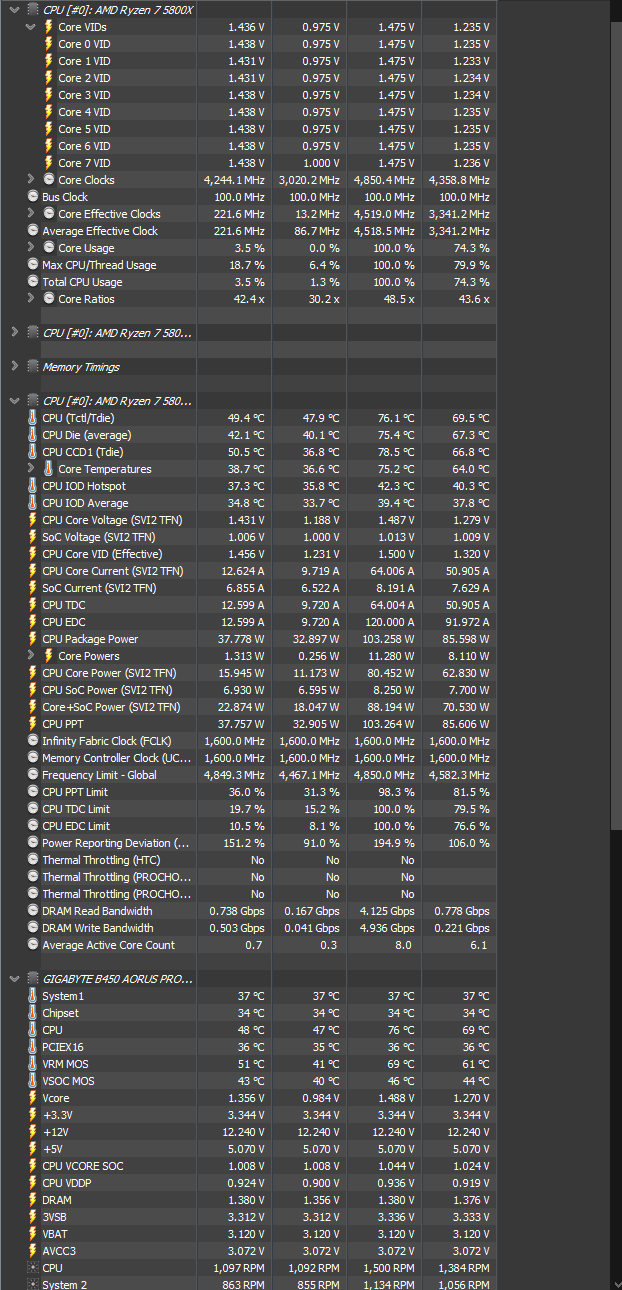Click the lightning icon of Core 0 VID
622x1290 pixels.
coord(49,44)
